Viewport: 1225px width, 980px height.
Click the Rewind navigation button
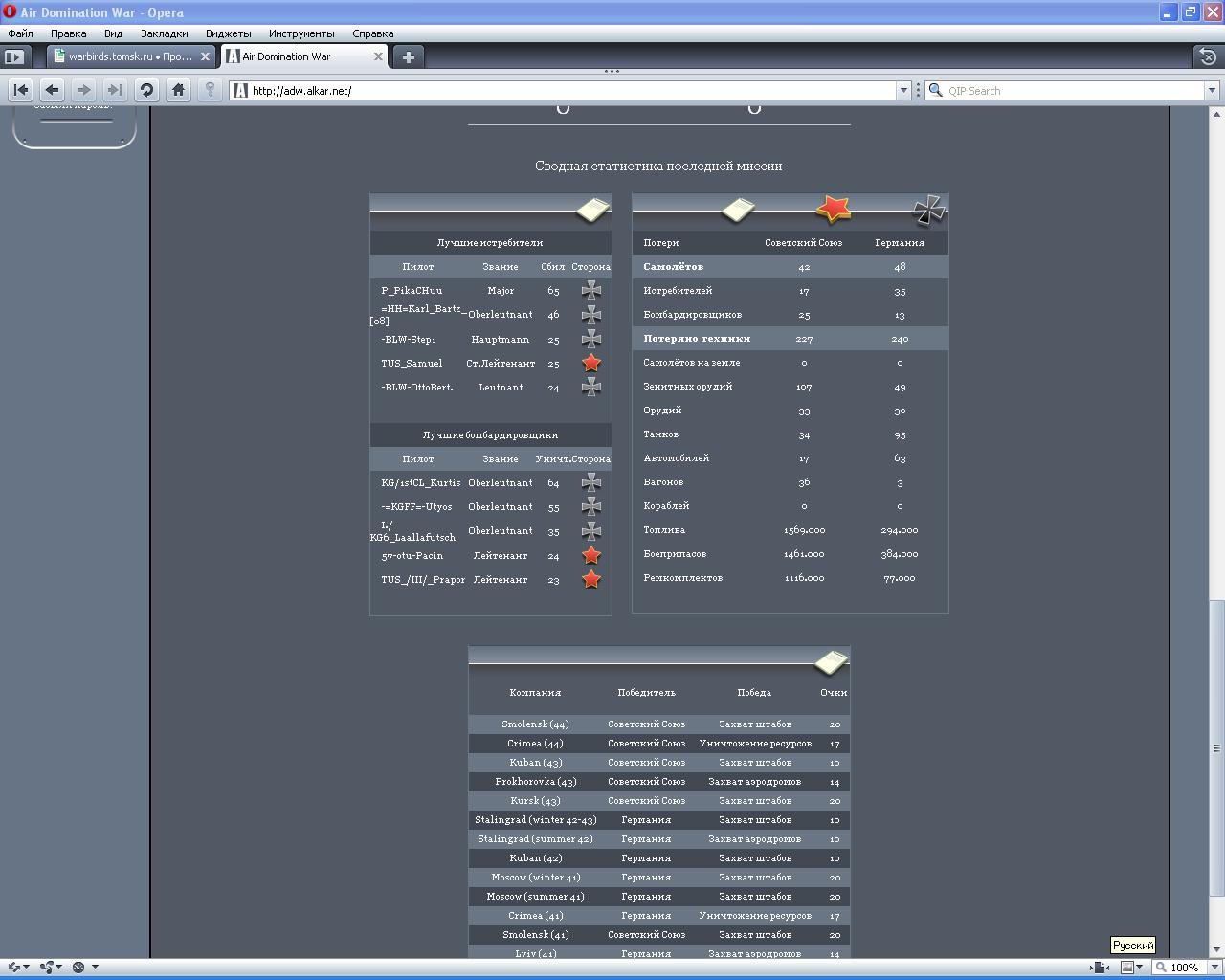point(20,90)
